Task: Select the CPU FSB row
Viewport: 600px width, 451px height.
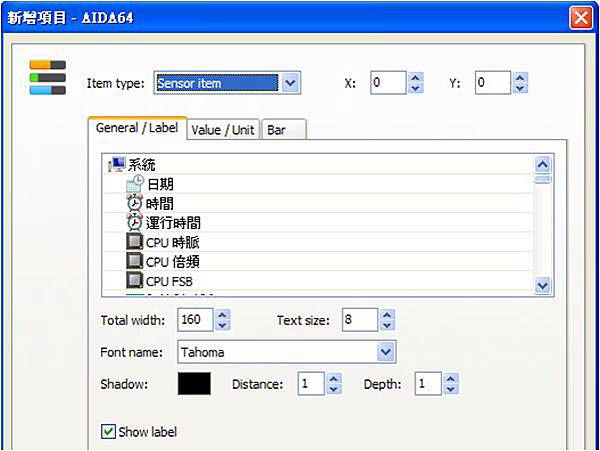Action: pyautogui.click(x=318, y=281)
